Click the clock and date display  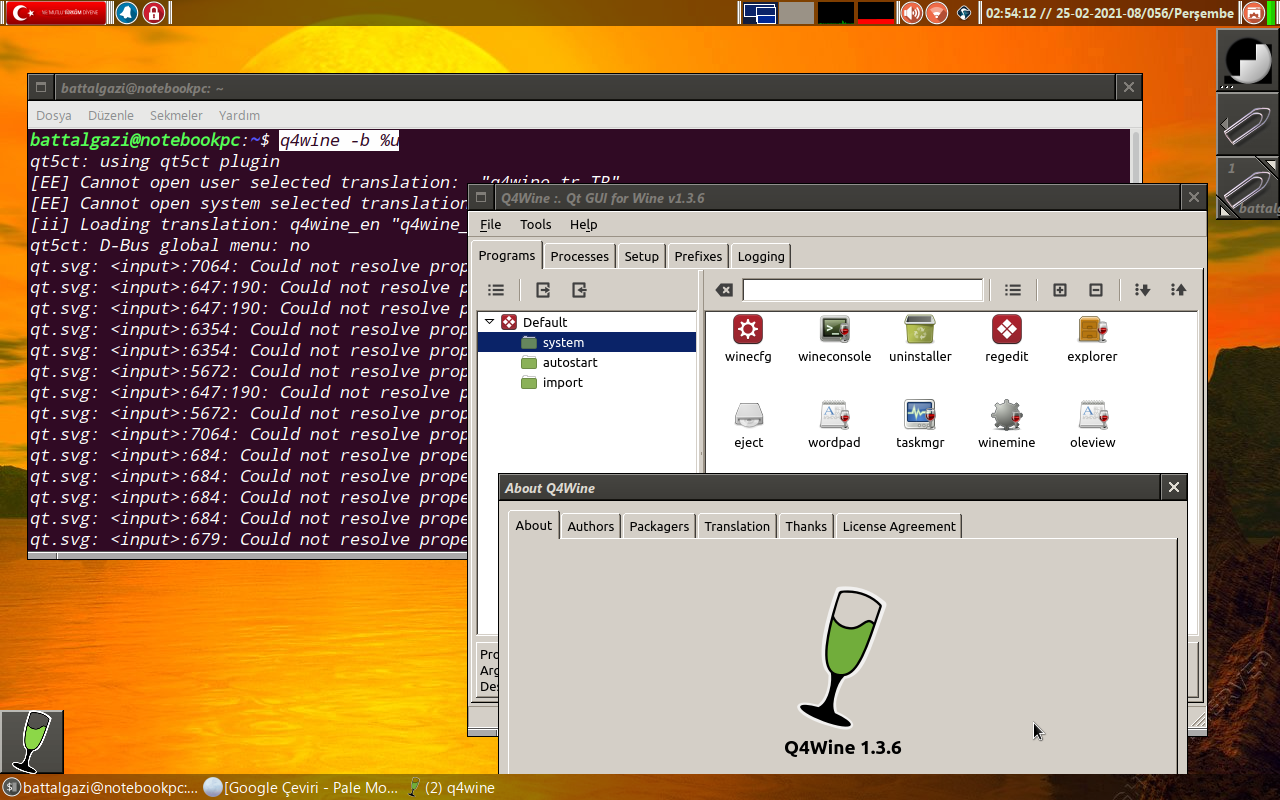click(1110, 13)
